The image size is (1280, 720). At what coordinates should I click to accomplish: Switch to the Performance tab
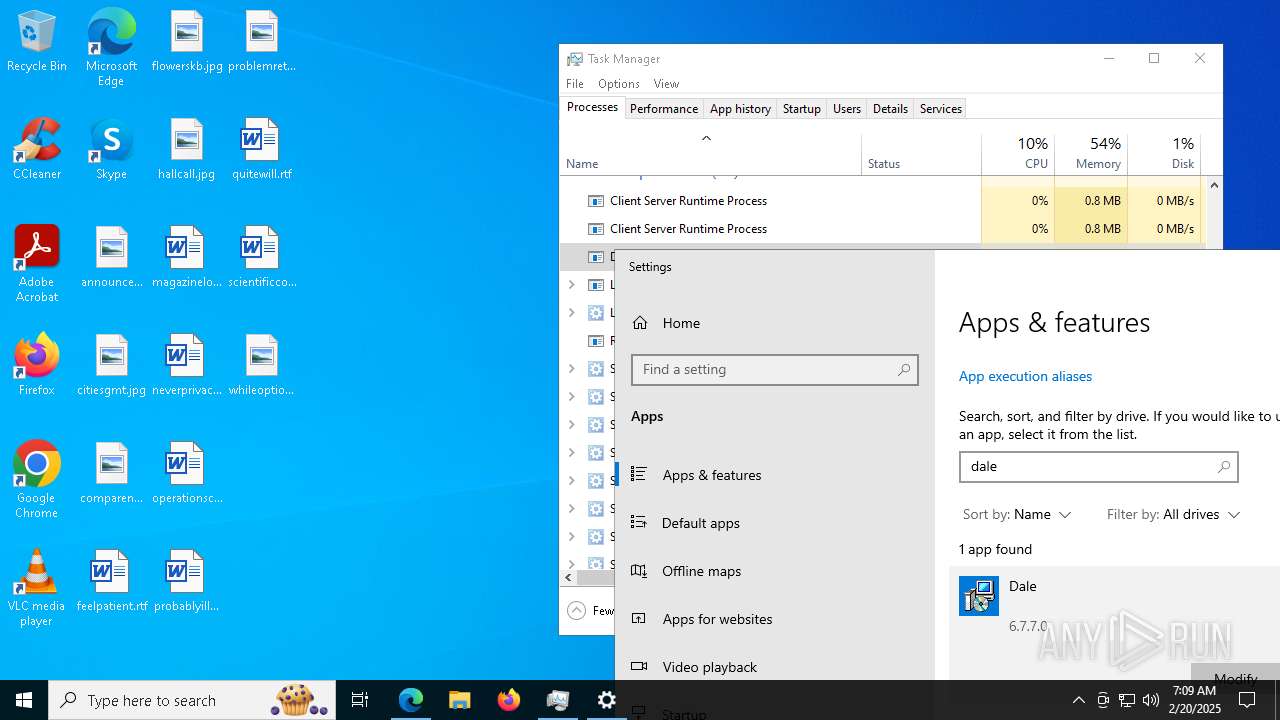coord(664,109)
